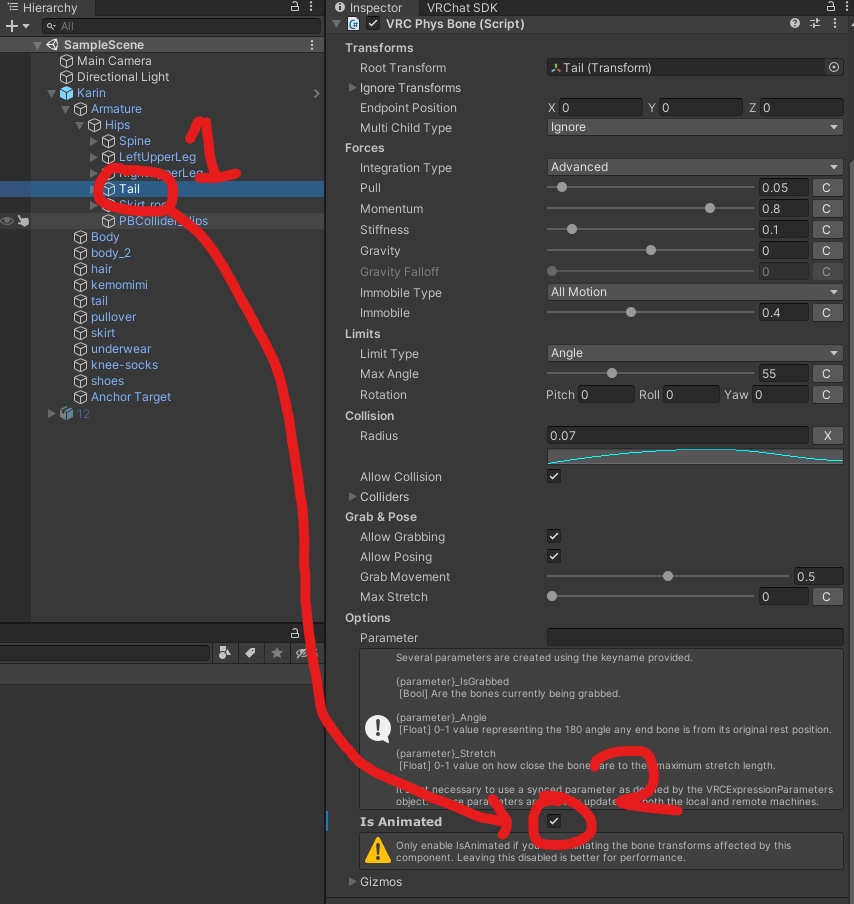Open VRC Phys Bone component kebab menu

point(834,23)
